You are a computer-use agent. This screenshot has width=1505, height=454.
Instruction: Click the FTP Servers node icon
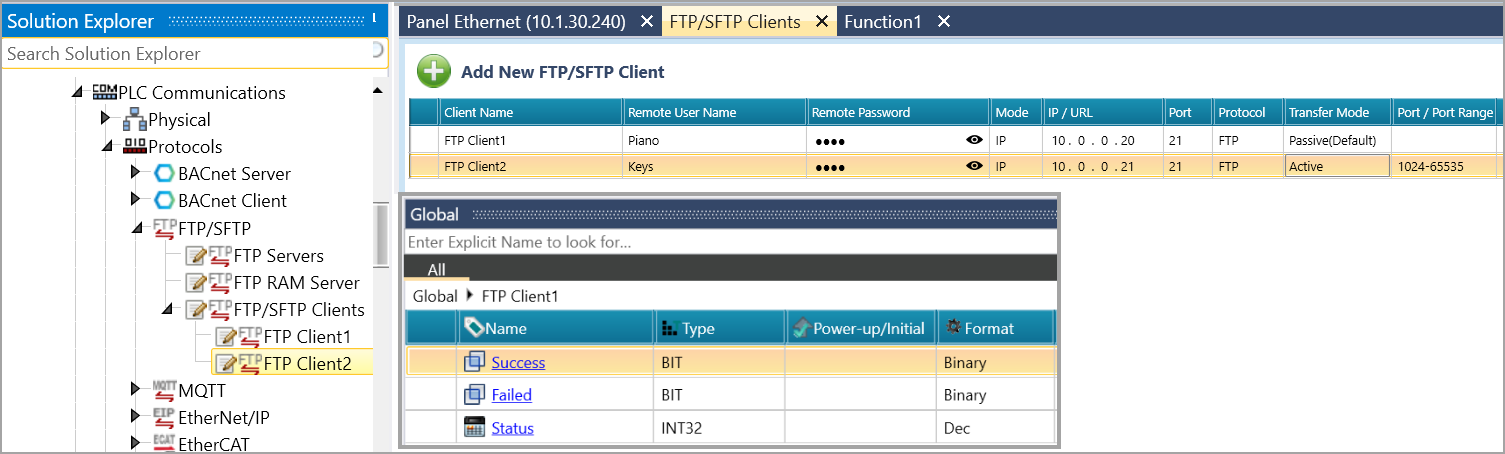click(x=209, y=256)
